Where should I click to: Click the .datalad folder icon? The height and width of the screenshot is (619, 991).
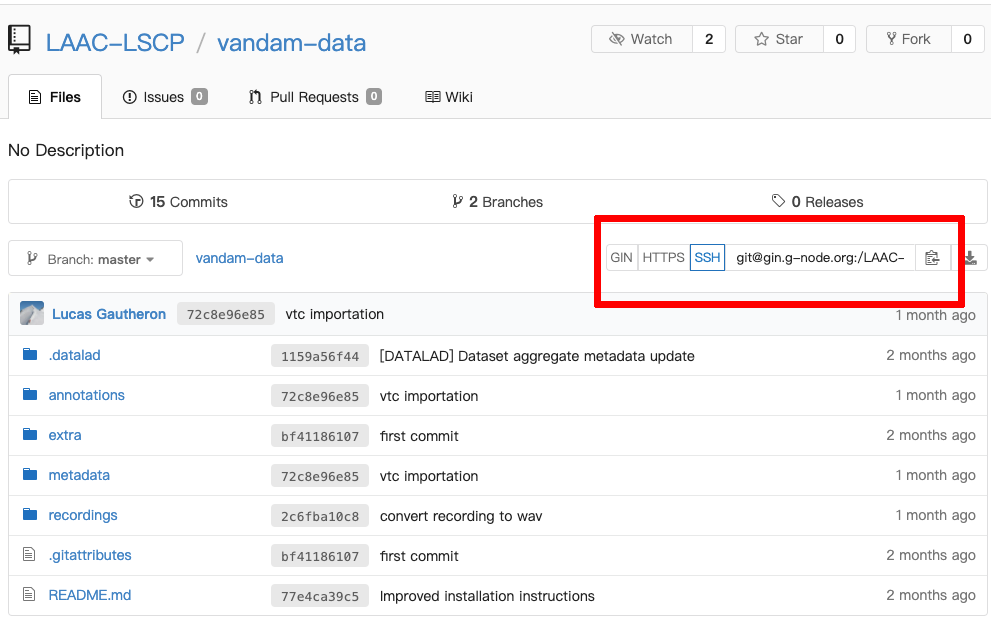tap(30, 354)
